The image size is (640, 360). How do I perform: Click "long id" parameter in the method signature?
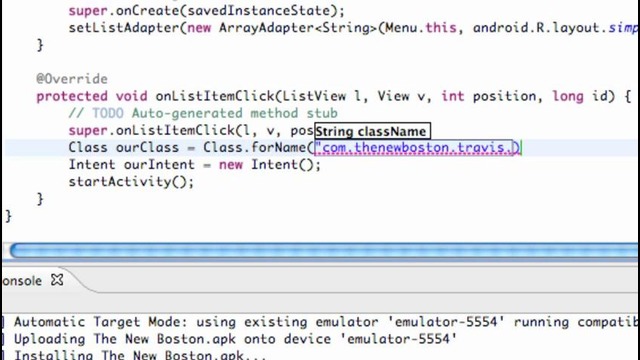pos(580,96)
